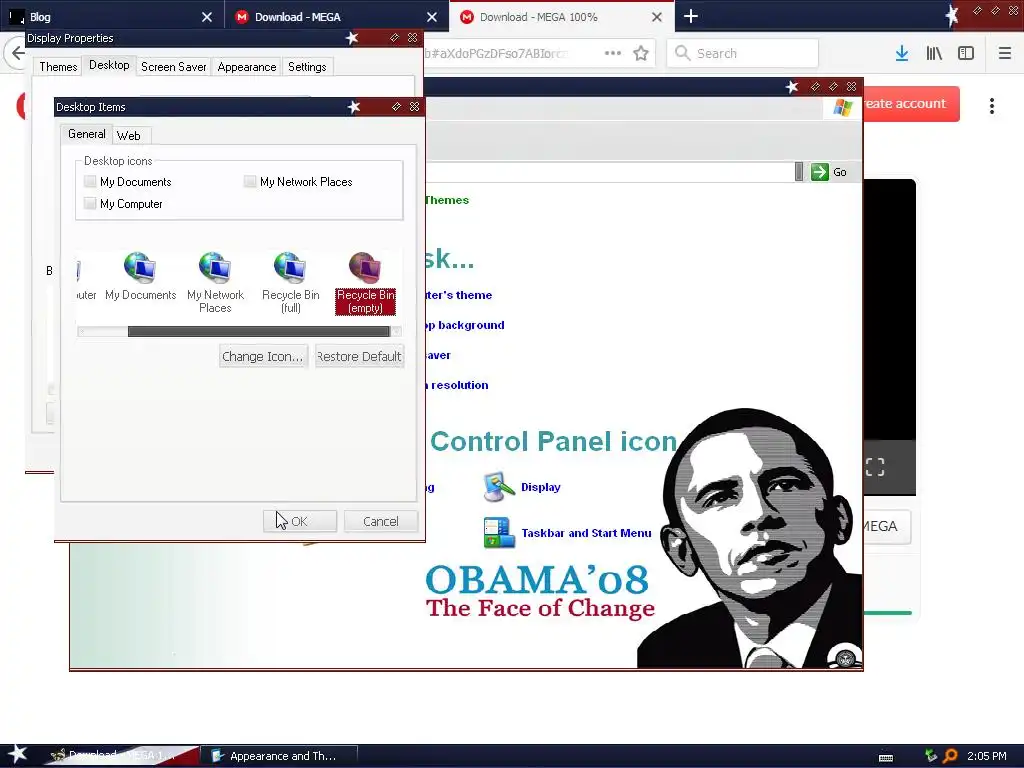Select the My Documents icon in the icon list
The width and height of the screenshot is (1024, 768).
[140, 277]
